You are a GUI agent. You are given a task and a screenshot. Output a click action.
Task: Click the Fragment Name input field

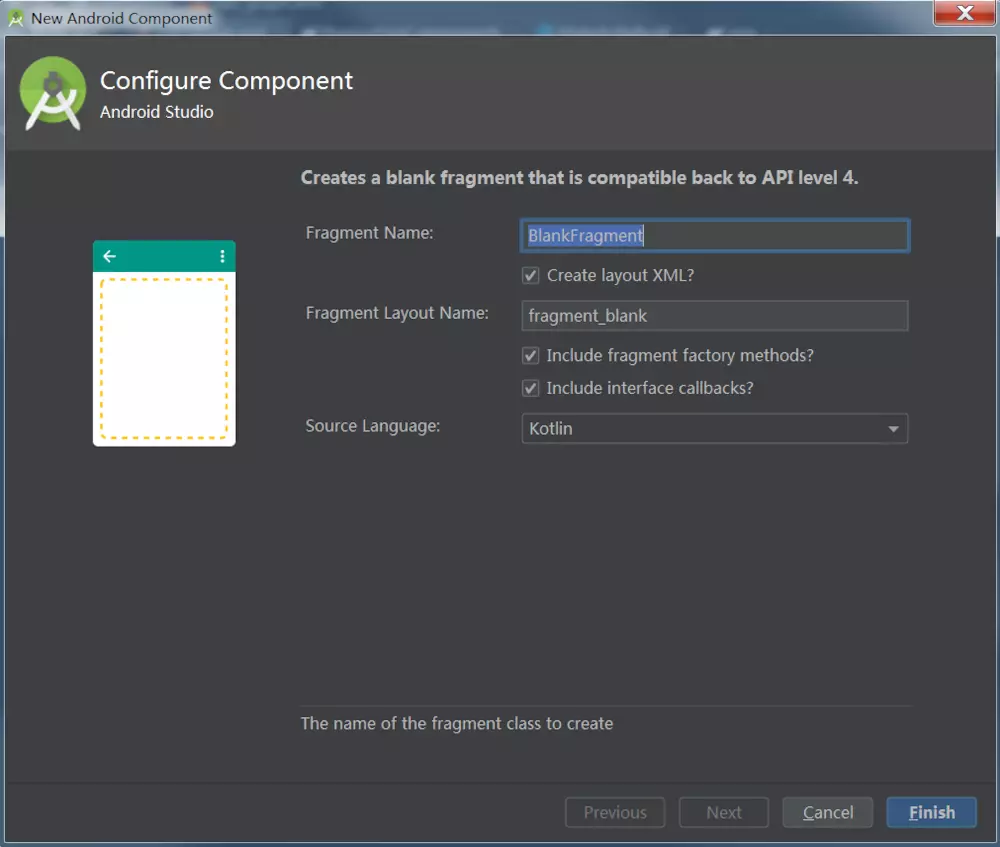[714, 236]
